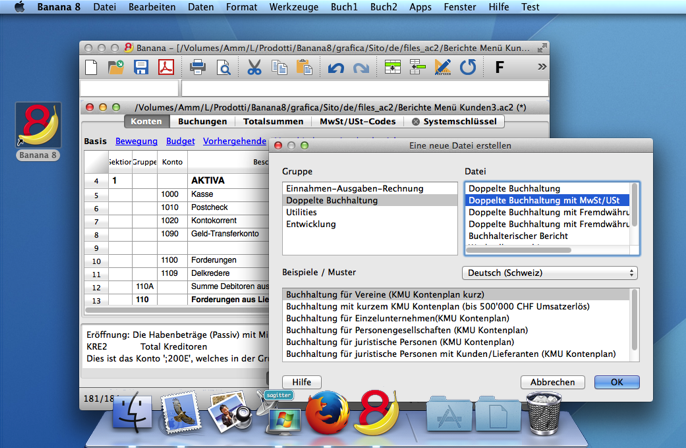Viewport: 686px width, 448px height.
Task: Click the Save floppy disk icon
Action: tap(141, 67)
